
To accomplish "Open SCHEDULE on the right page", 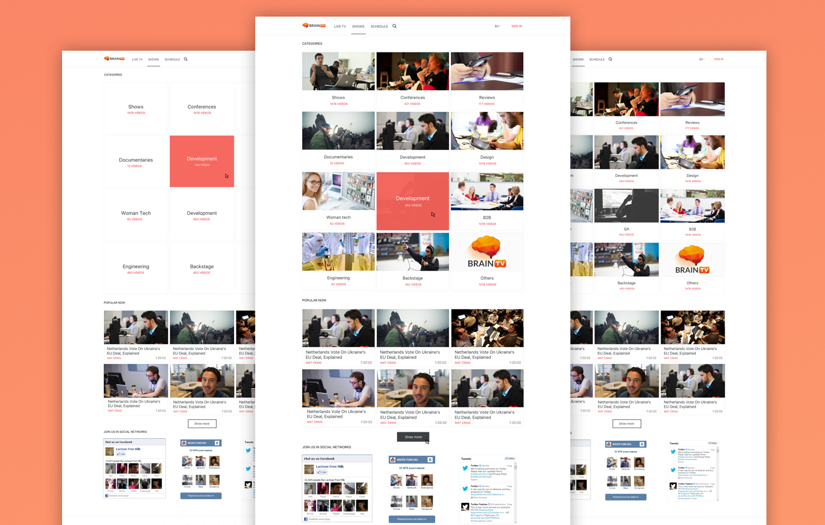I will [x=597, y=59].
